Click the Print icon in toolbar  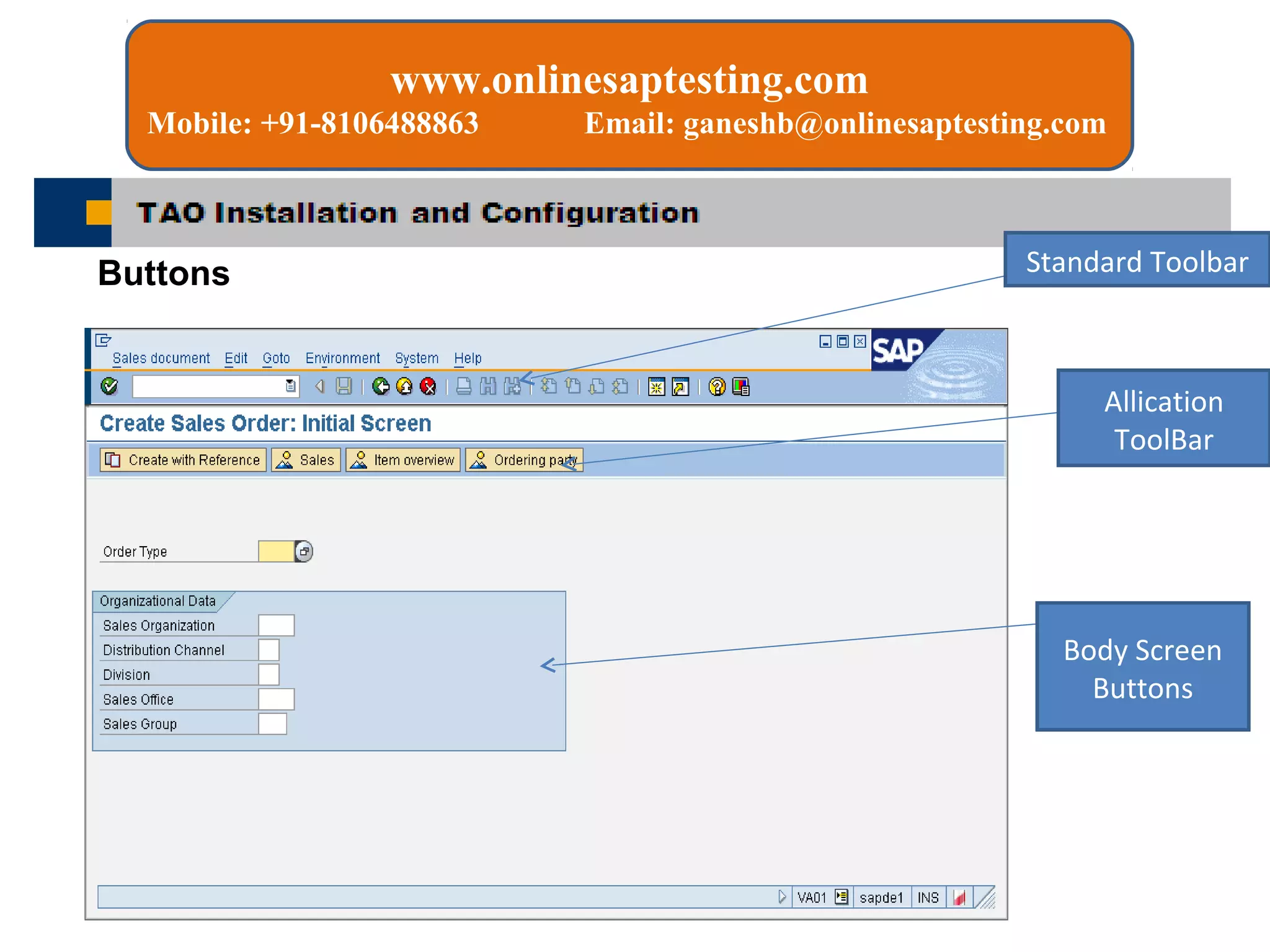464,387
